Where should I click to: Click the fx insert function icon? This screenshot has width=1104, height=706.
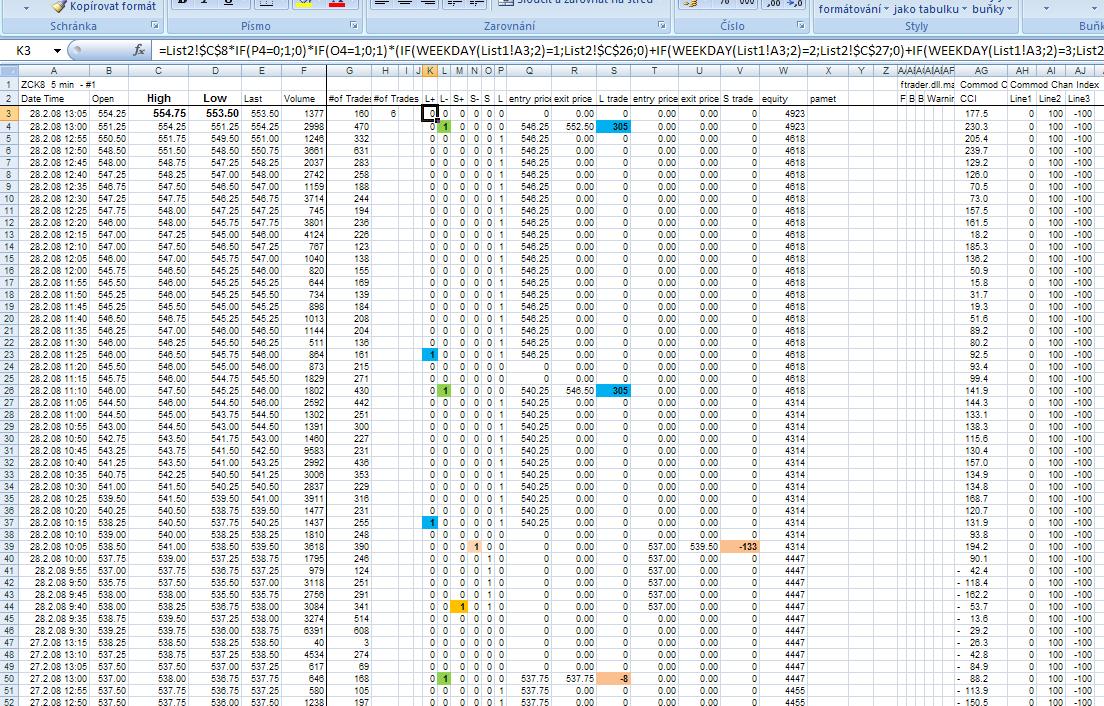pos(139,50)
